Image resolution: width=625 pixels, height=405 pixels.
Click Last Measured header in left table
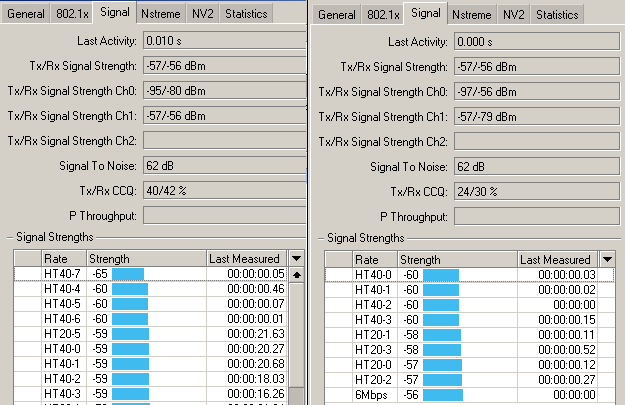coord(244,259)
